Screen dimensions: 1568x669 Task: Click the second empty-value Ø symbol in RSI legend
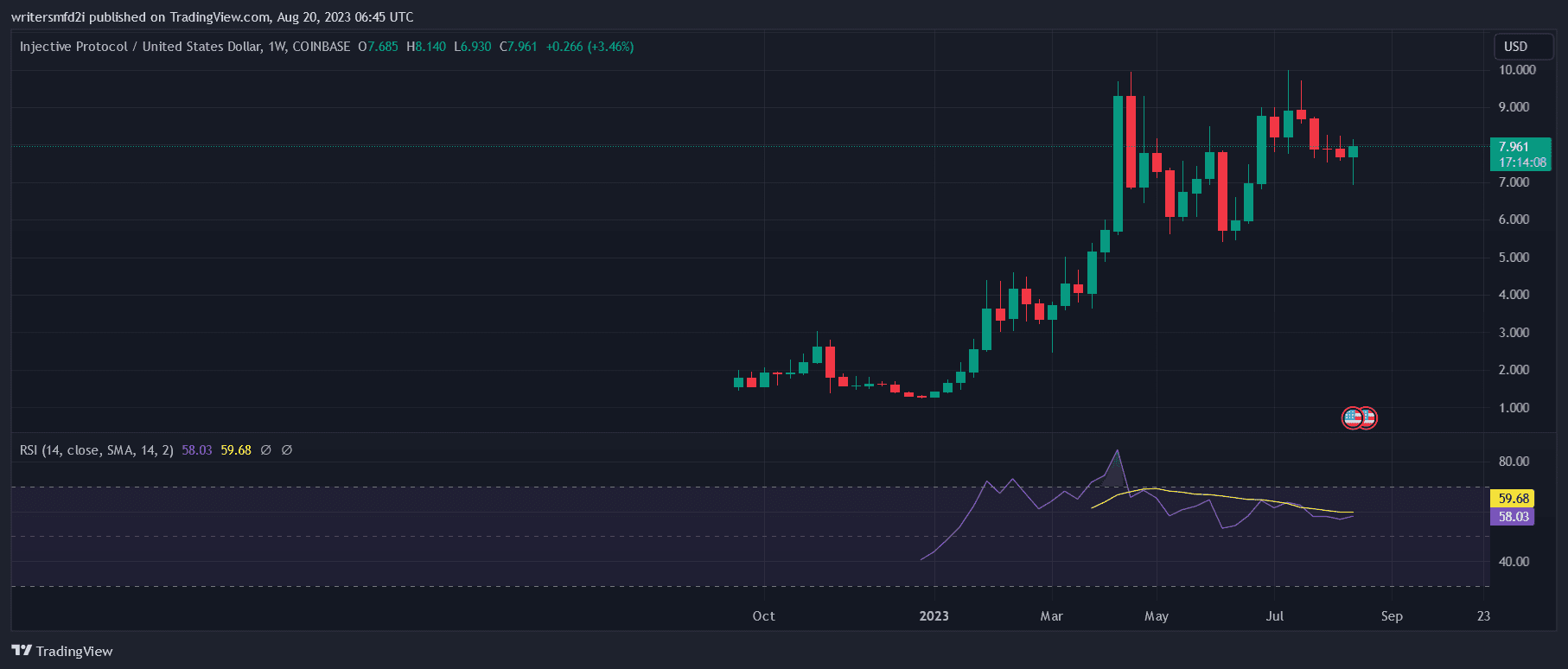click(x=287, y=450)
